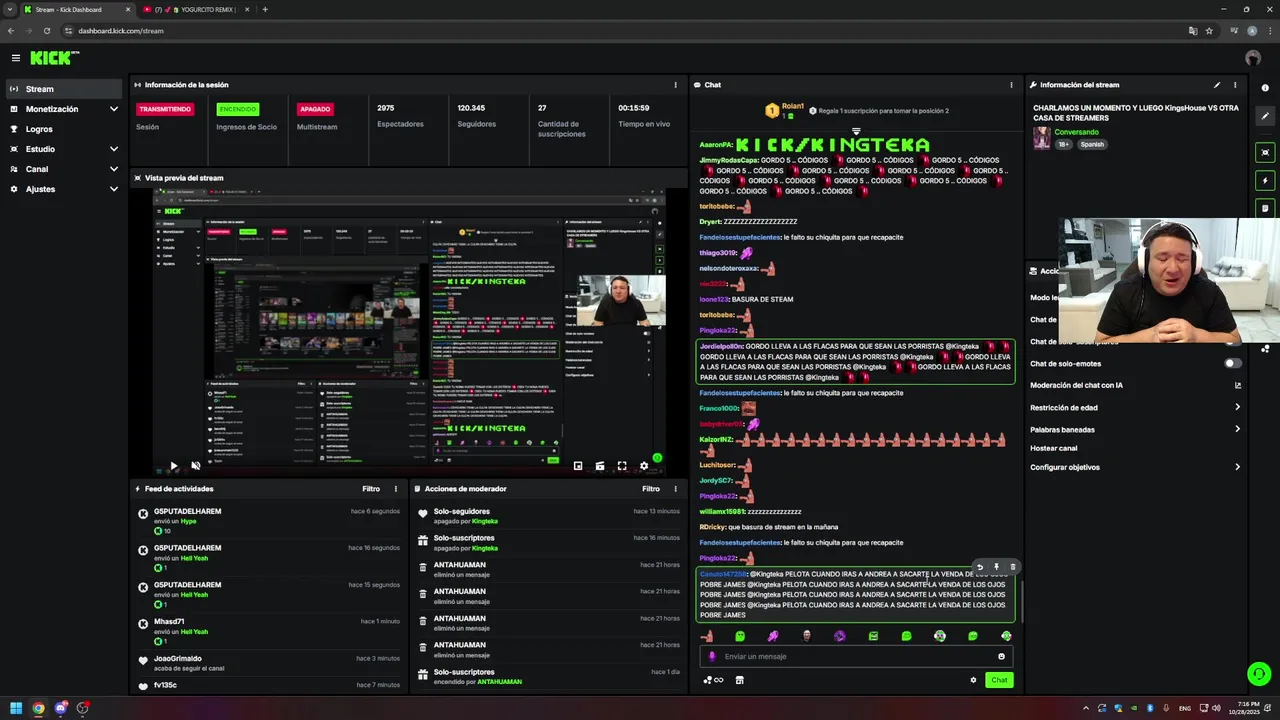This screenshot has height=720, width=1280.
Task: Open channel points icon below message box
Action: click(x=713, y=680)
